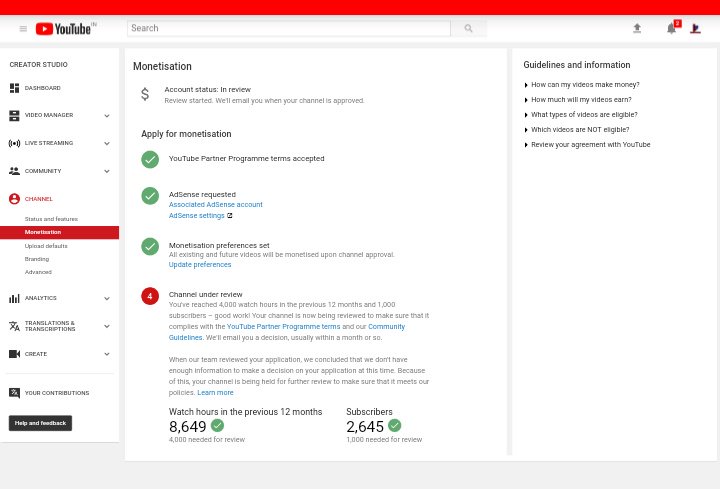Click the 8,649 watch hours value
The width and height of the screenshot is (720, 489).
(x=187, y=427)
